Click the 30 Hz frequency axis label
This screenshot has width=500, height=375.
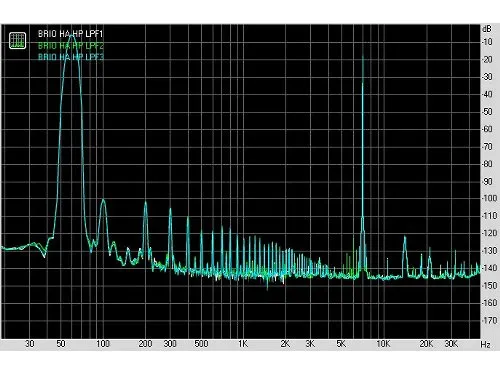tap(30, 344)
